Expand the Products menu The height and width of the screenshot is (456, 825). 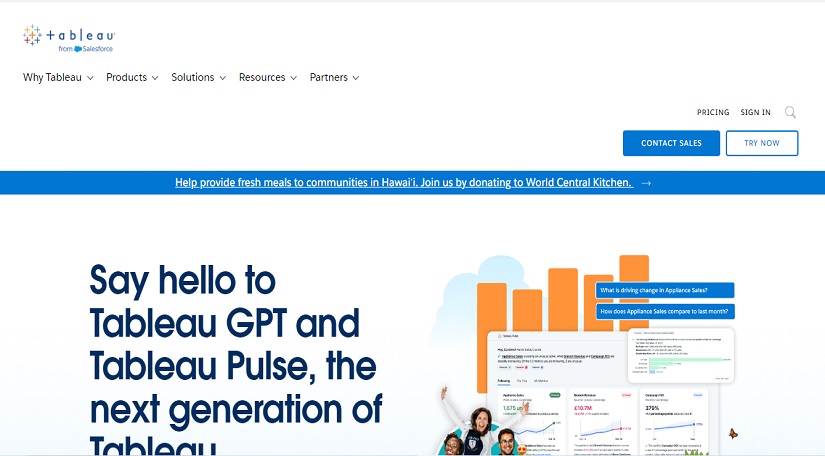tap(132, 77)
